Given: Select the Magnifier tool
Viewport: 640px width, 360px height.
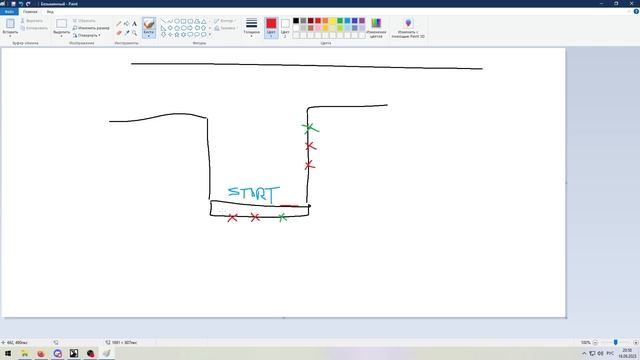Looking at the screenshot, I should 134,33.
